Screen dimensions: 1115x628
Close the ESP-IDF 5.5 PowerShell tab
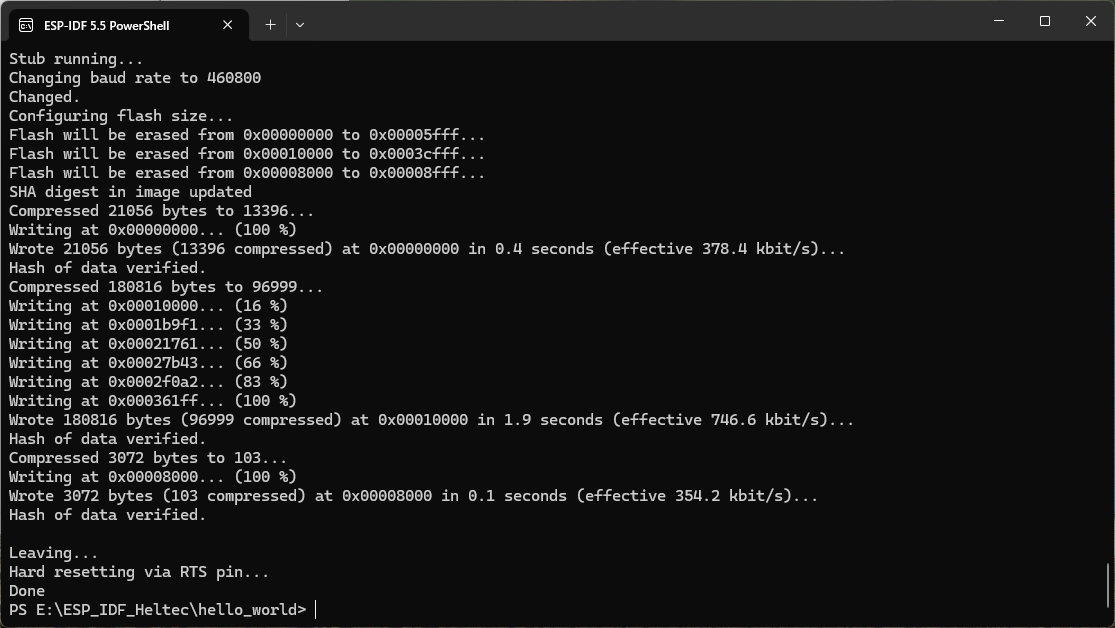point(227,25)
